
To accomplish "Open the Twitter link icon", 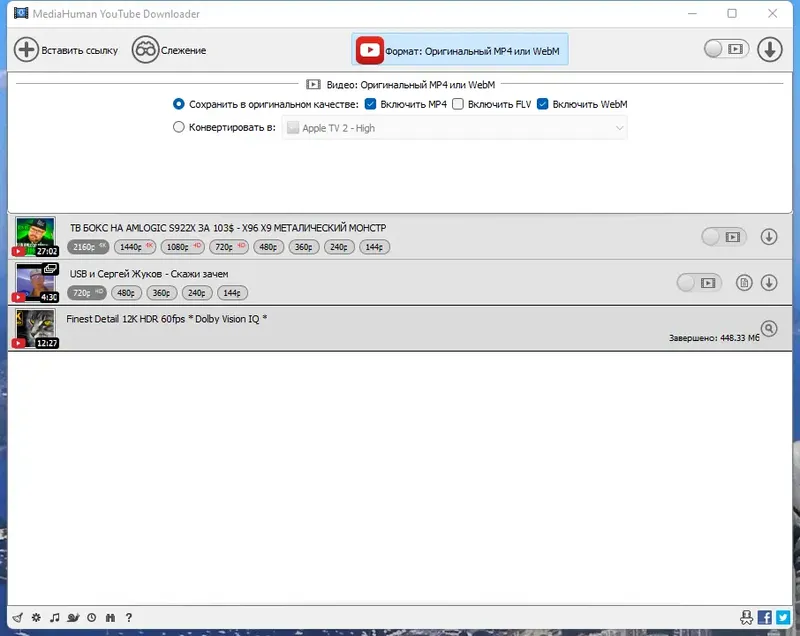I will point(783,618).
